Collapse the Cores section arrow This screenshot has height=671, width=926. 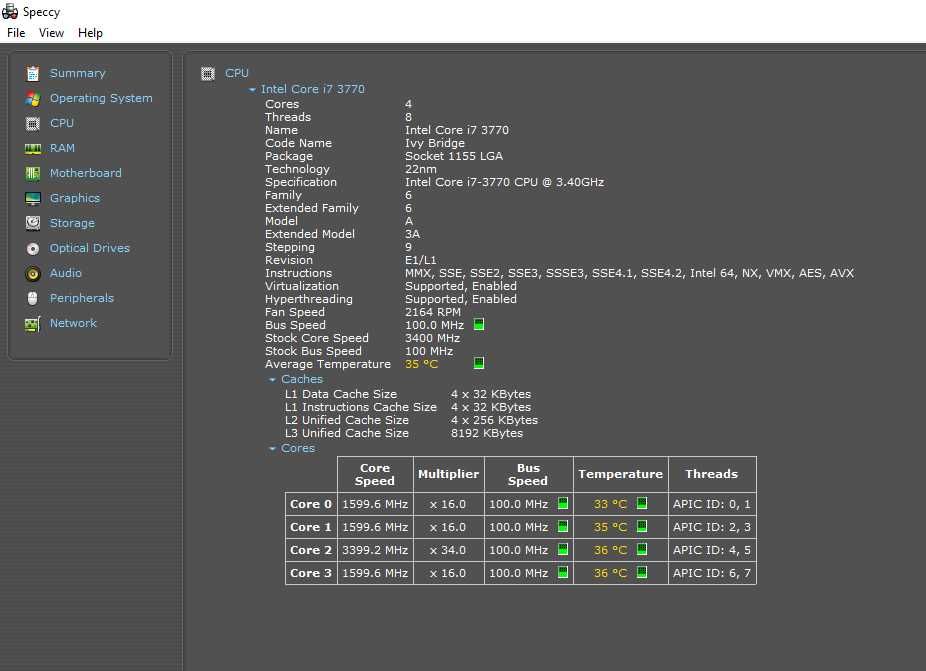click(272, 449)
